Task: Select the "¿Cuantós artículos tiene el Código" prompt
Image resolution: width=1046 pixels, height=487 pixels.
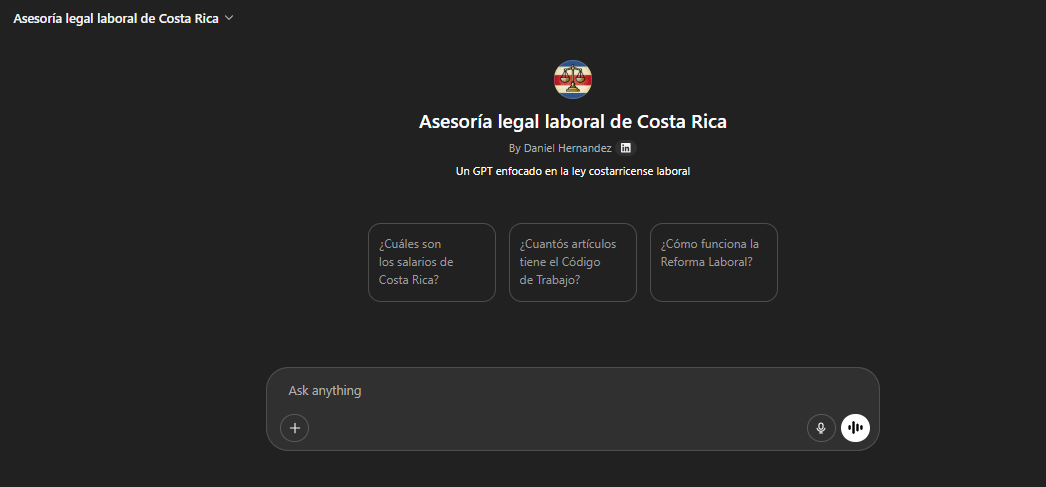Action: [x=572, y=262]
